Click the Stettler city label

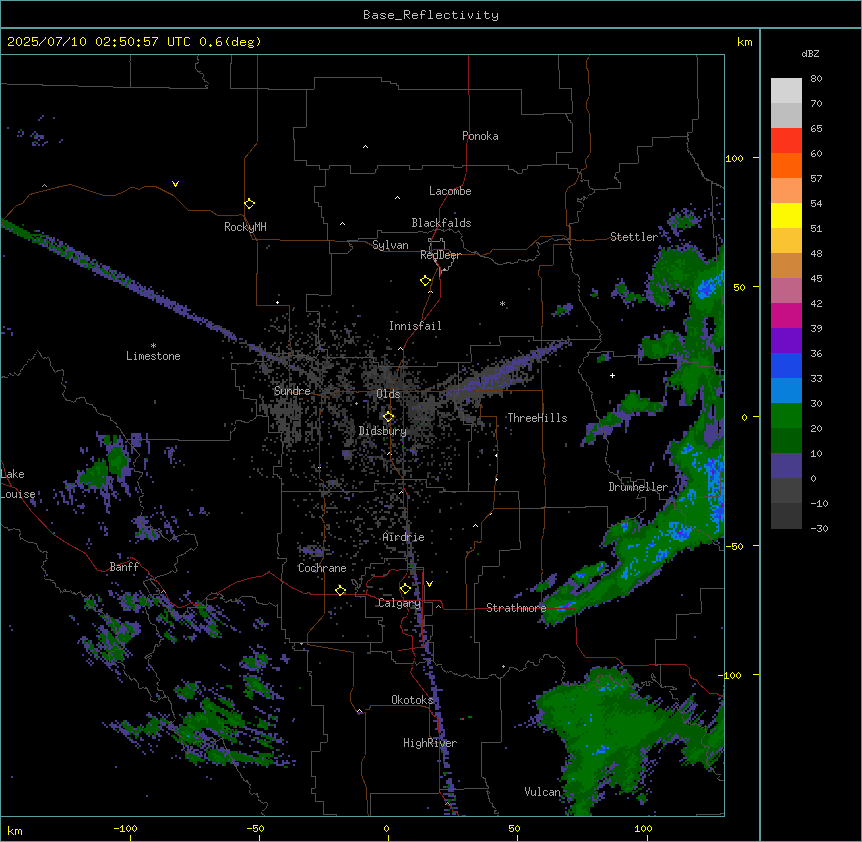point(634,237)
